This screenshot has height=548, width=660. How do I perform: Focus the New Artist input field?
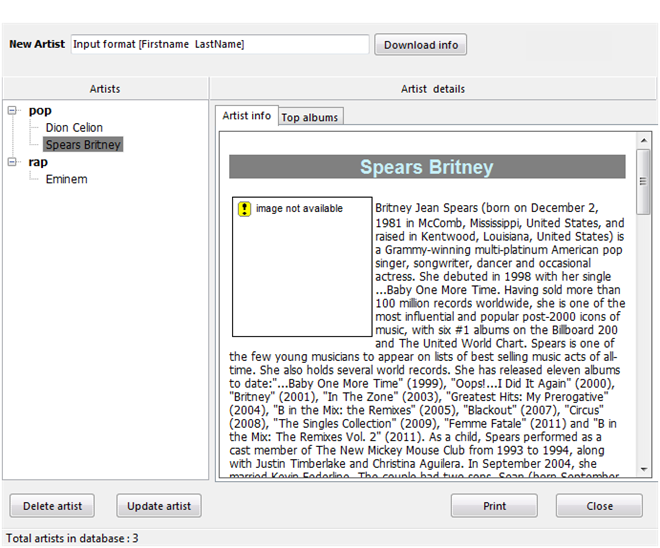220,44
